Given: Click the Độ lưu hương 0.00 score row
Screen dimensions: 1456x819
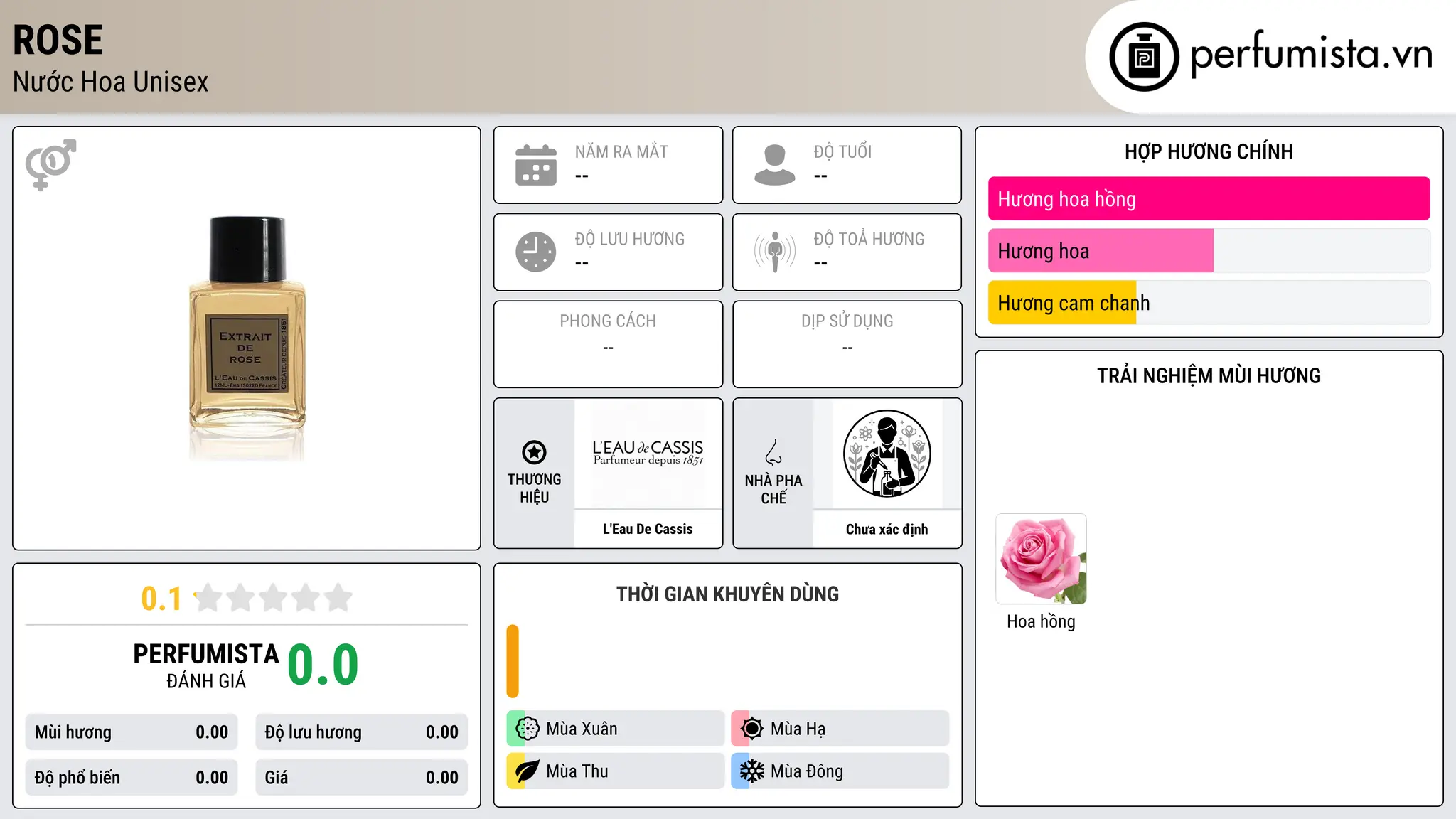Looking at the screenshot, I should point(361,732).
